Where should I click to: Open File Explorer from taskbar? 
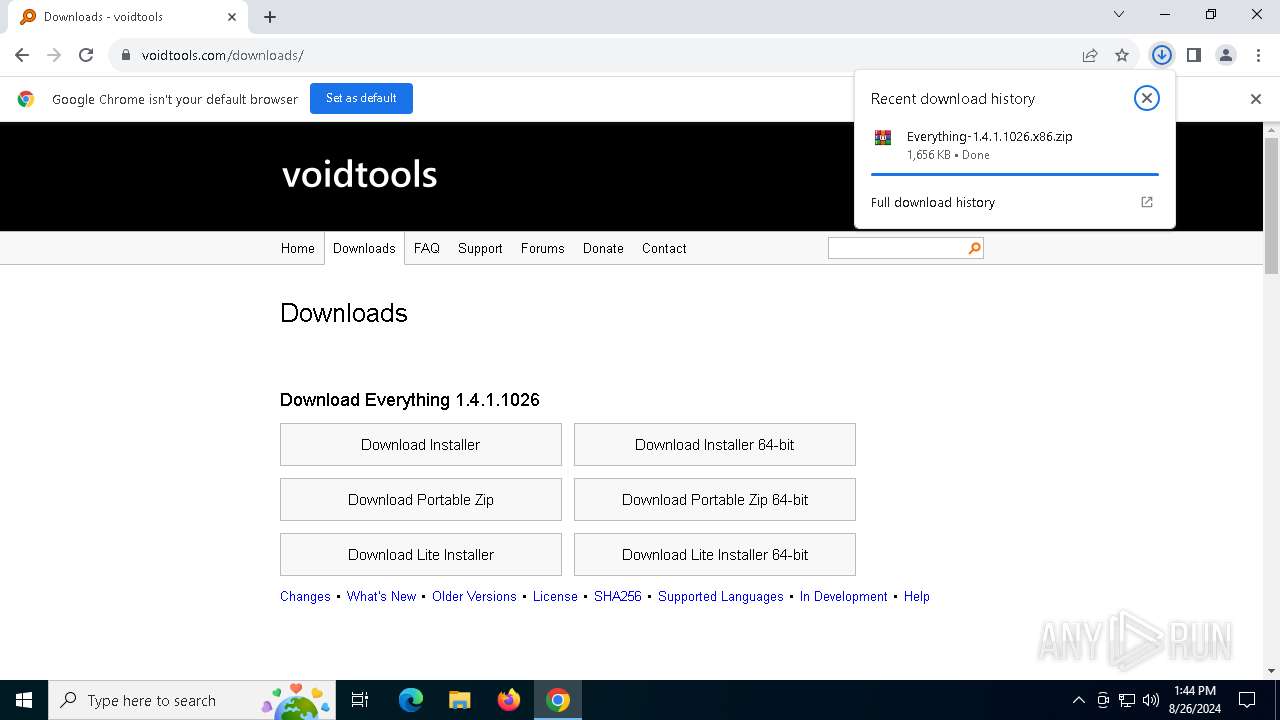coord(460,700)
